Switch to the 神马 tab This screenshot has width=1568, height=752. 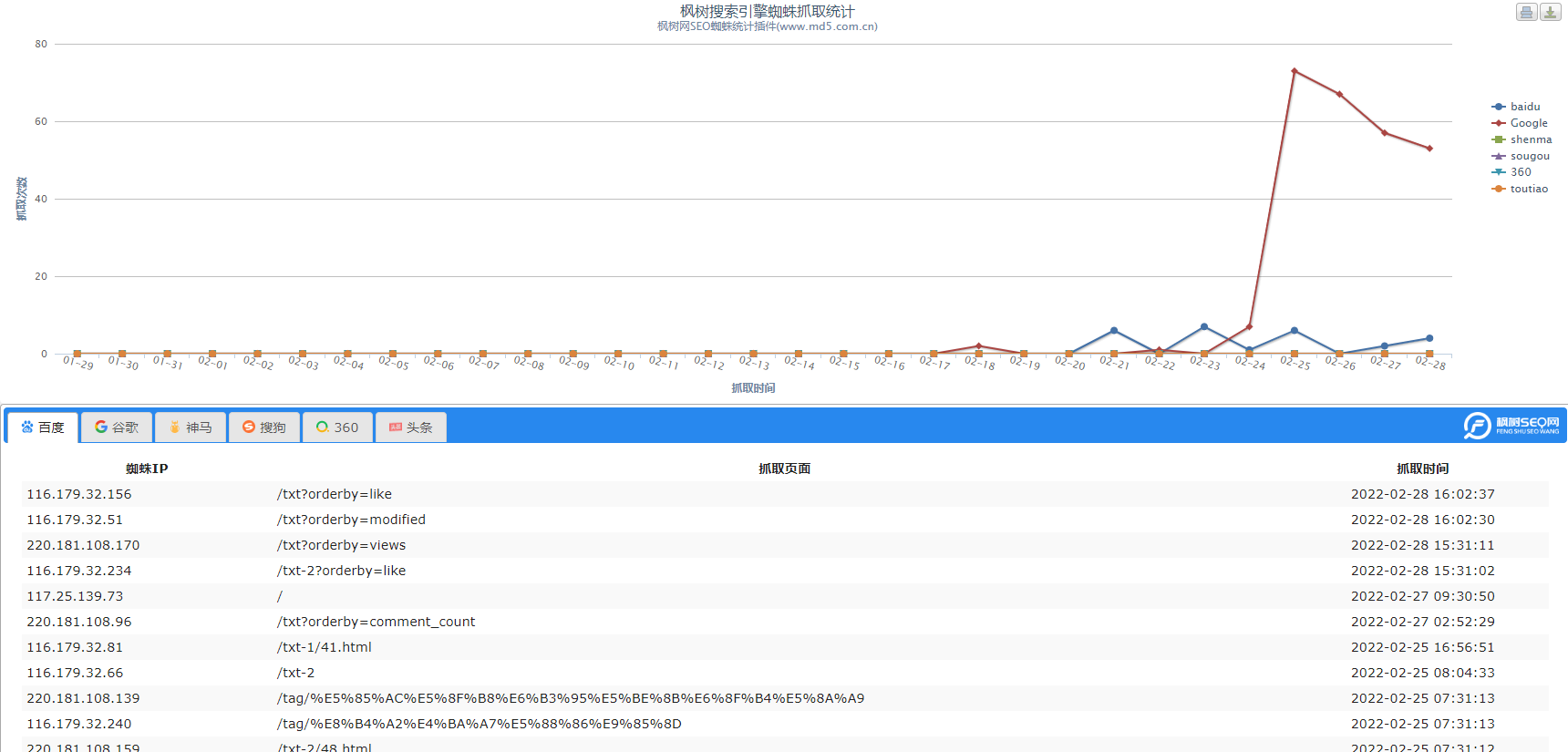(191, 427)
